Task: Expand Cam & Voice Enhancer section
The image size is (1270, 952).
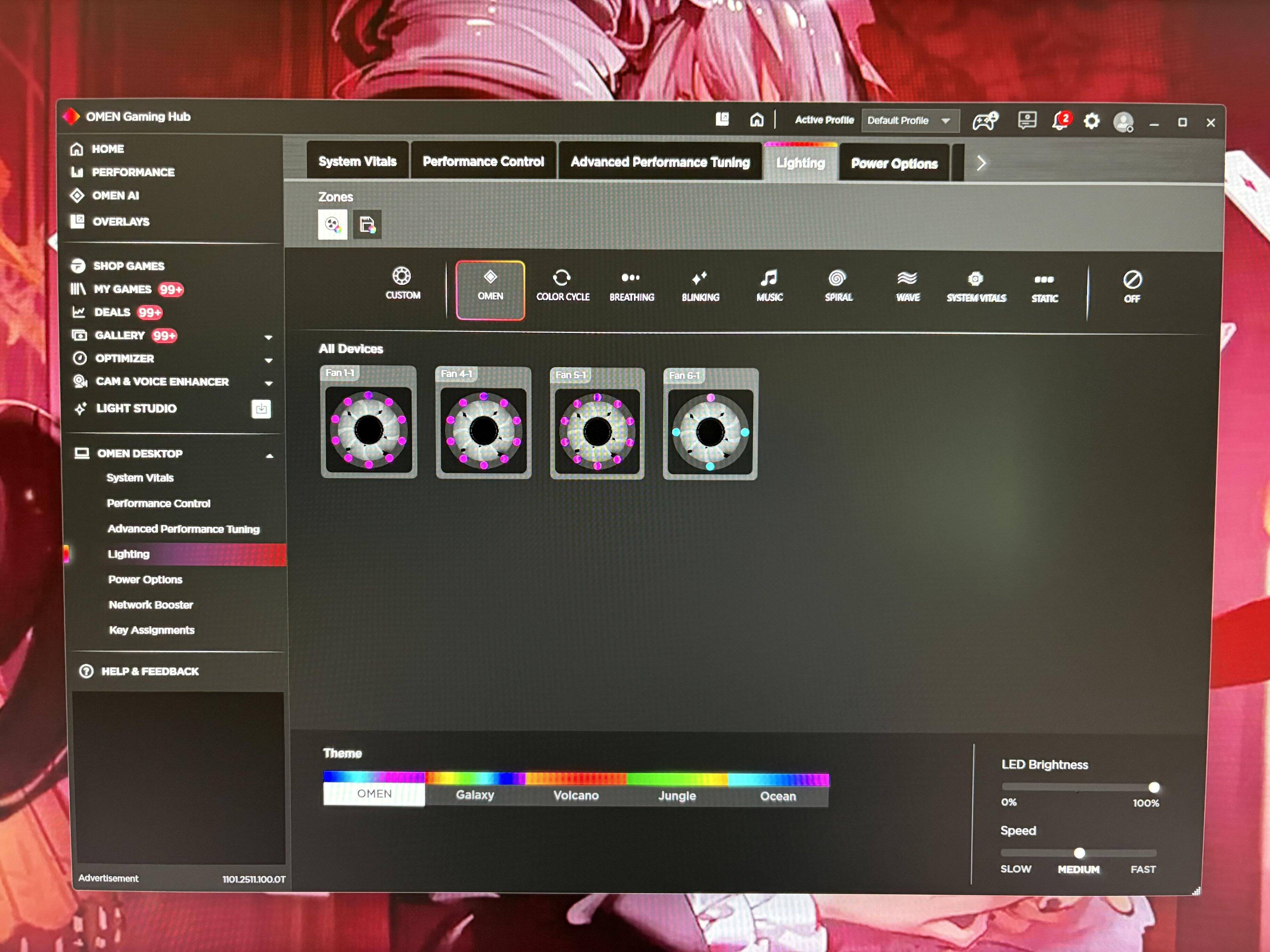Action: coord(268,383)
